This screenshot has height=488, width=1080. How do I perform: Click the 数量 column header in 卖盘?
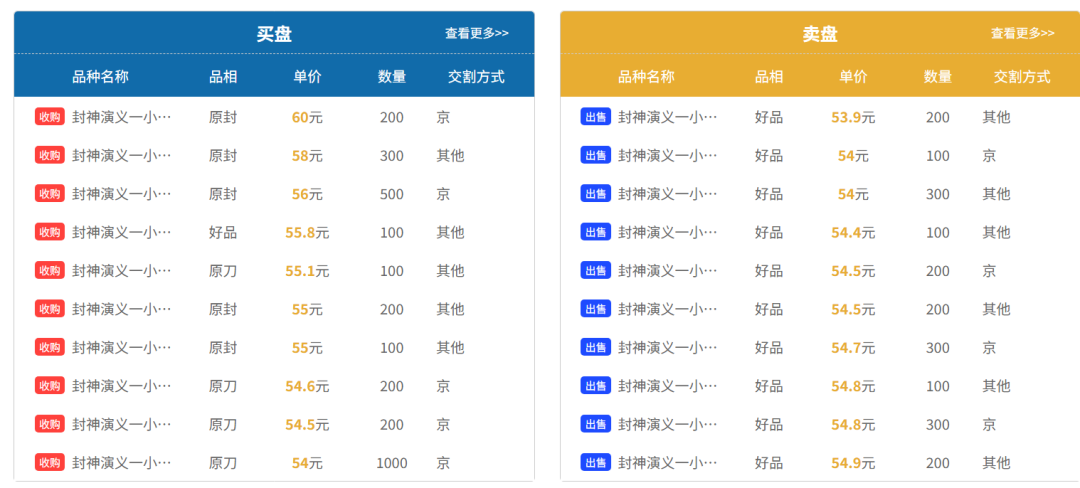(x=937, y=76)
